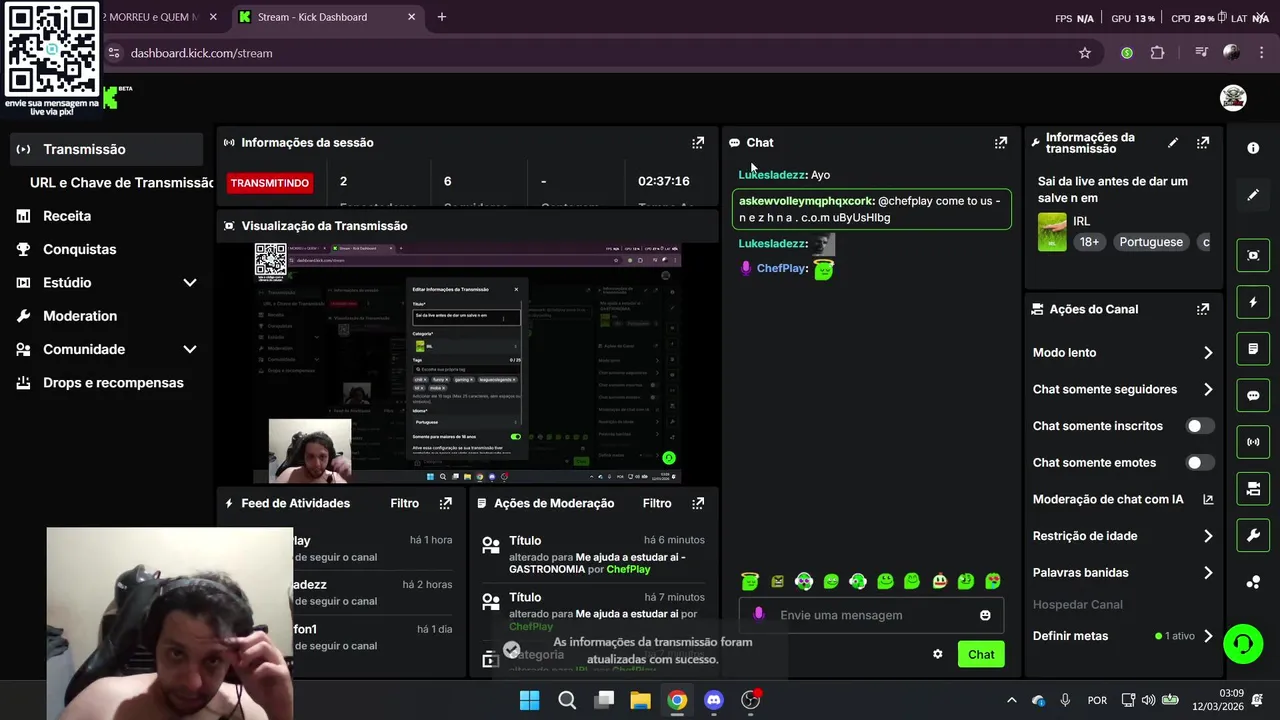Expand Restrição de idade options
This screenshot has height=720, width=1280.
point(1208,536)
